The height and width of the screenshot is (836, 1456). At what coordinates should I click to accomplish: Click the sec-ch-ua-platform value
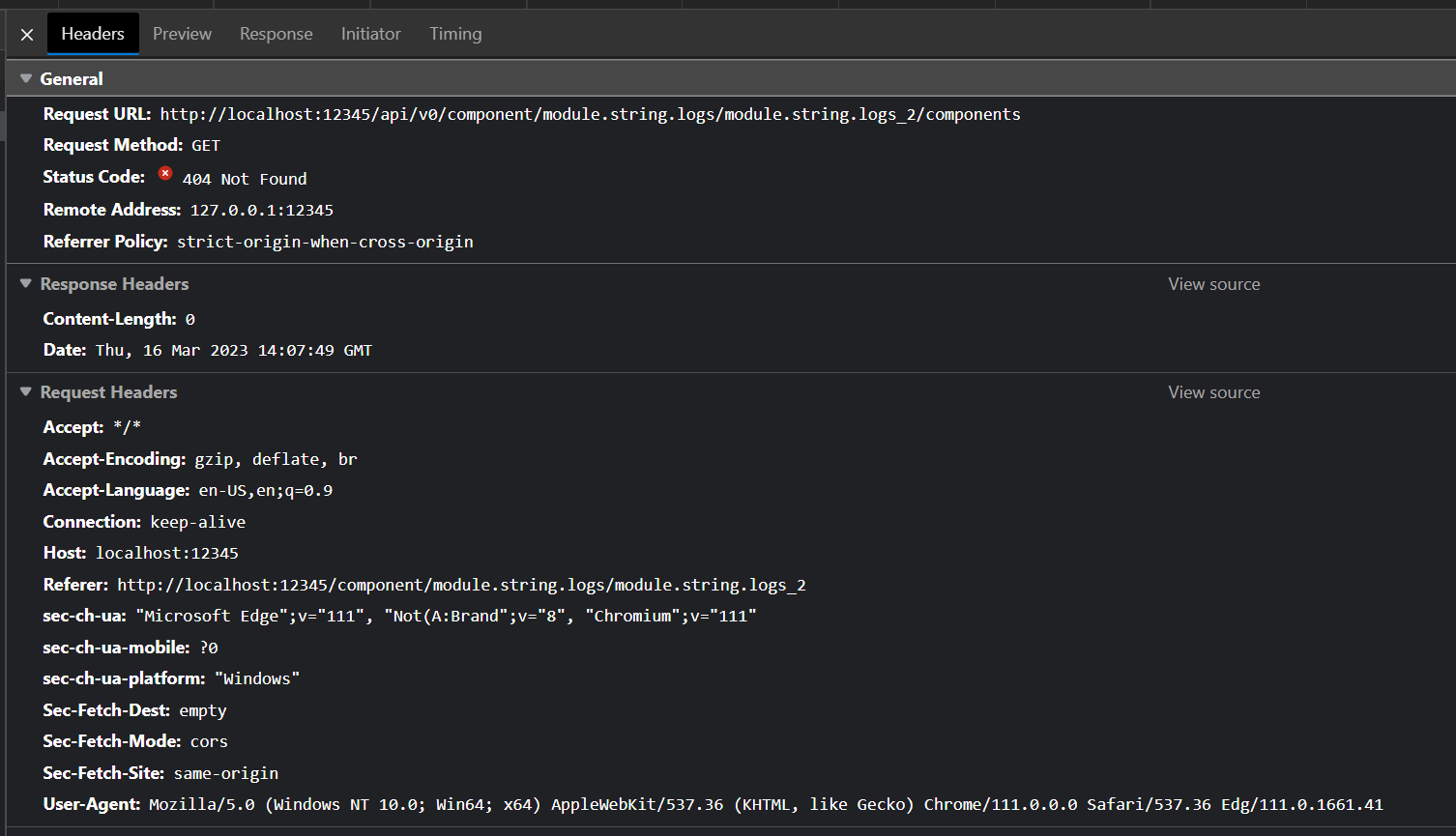tap(257, 677)
